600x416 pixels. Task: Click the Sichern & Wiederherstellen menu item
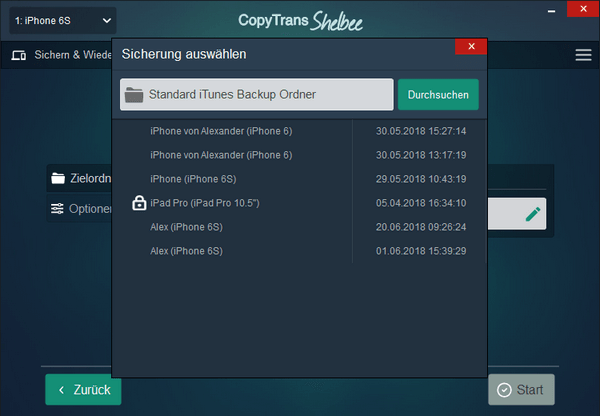click(62, 55)
